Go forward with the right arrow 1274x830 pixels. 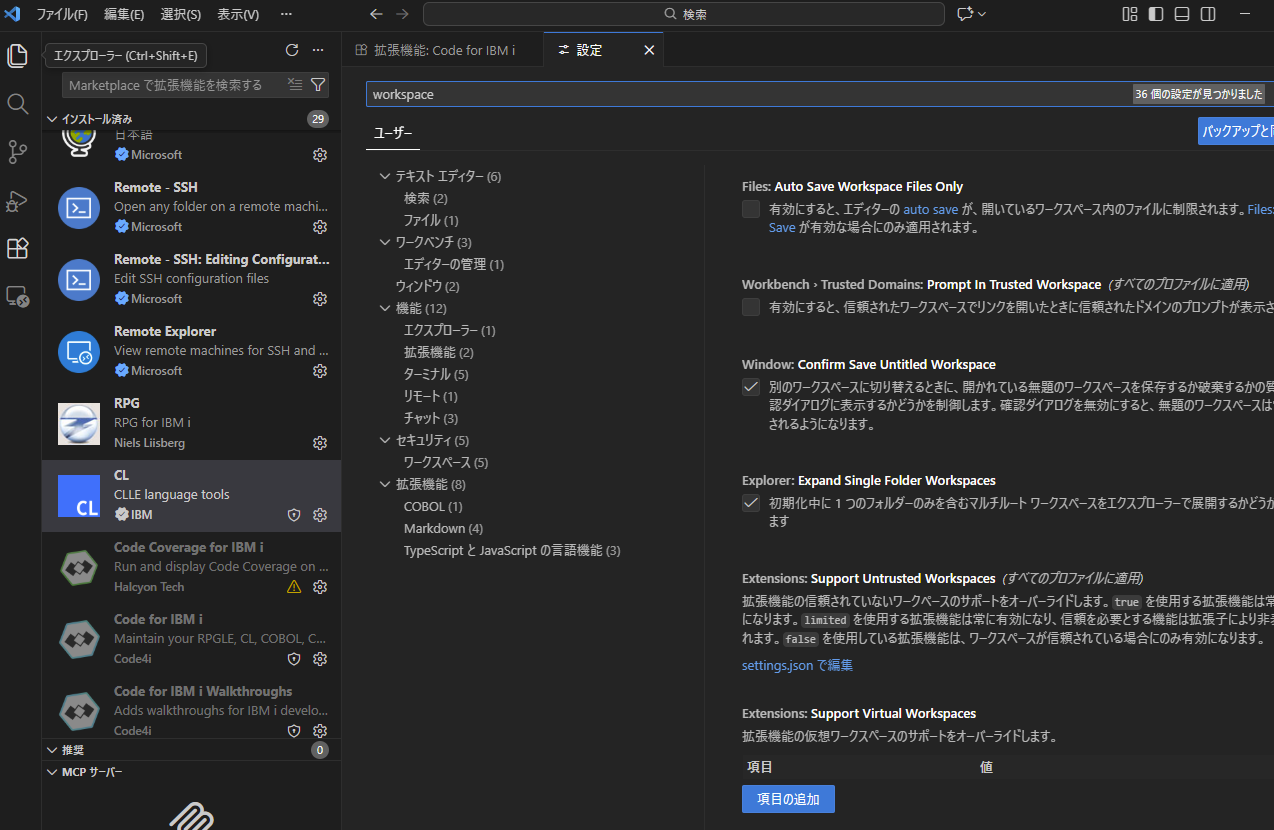(402, 14)
